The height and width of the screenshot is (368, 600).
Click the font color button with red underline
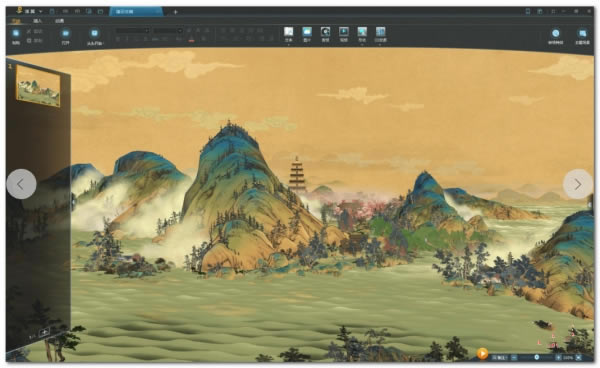(191, 39)
